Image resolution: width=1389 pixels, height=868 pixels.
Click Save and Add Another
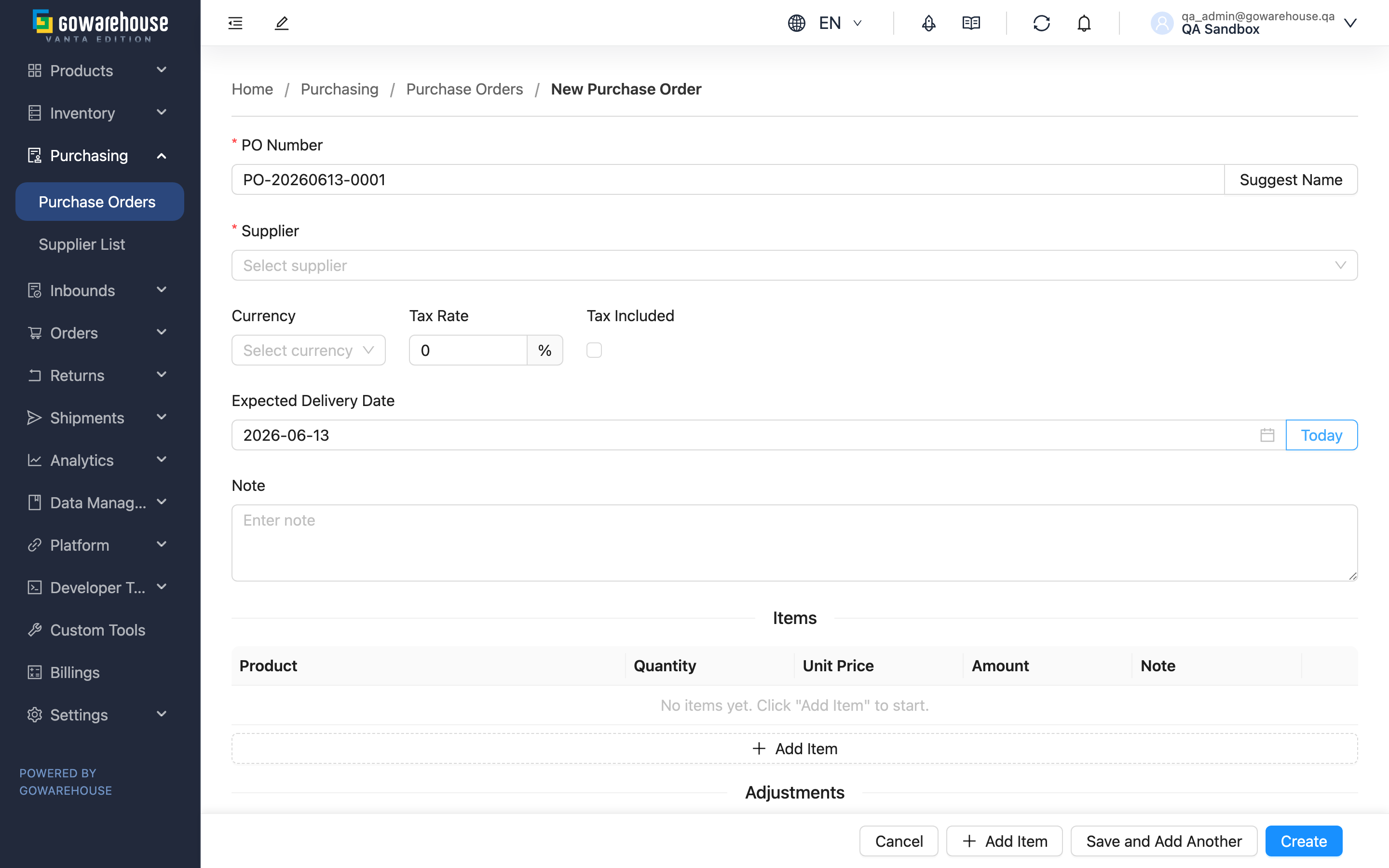(x=1164, y=841)
